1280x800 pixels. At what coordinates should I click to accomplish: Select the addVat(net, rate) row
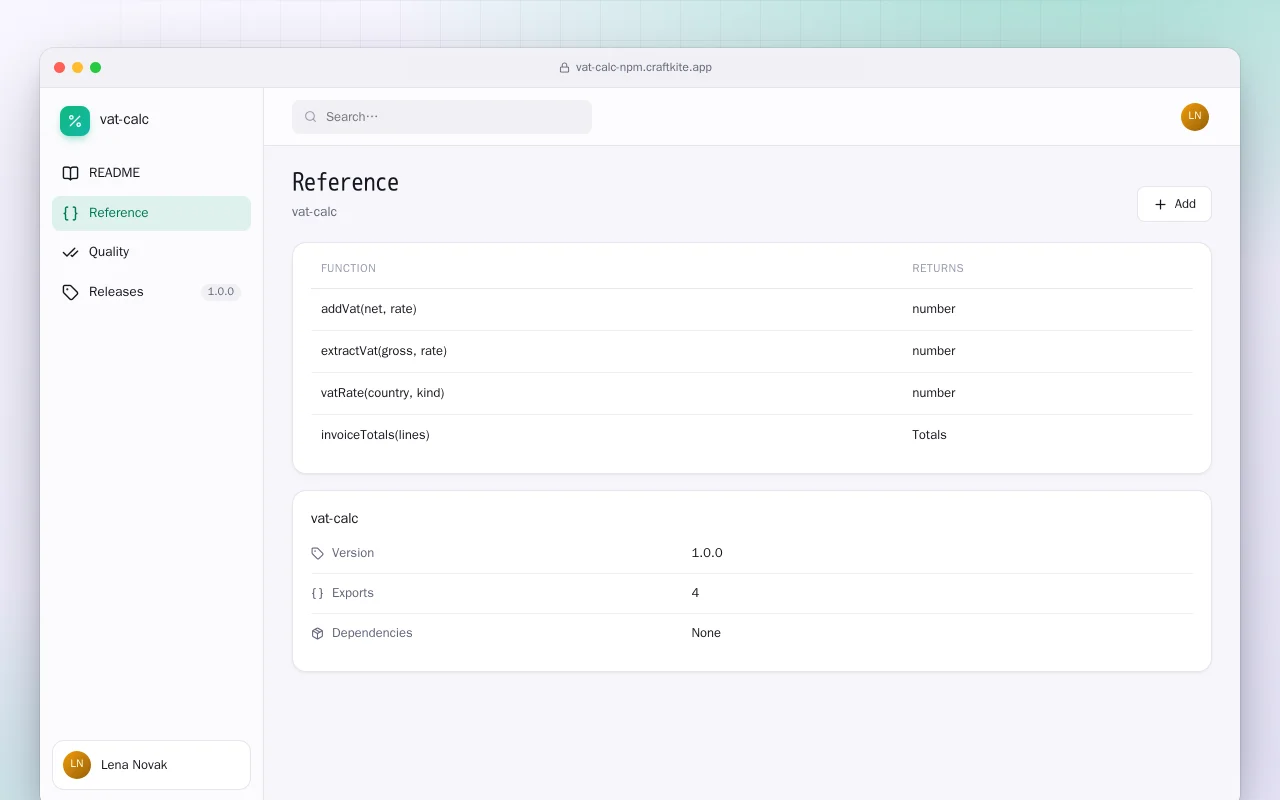(x=751, y=309)
